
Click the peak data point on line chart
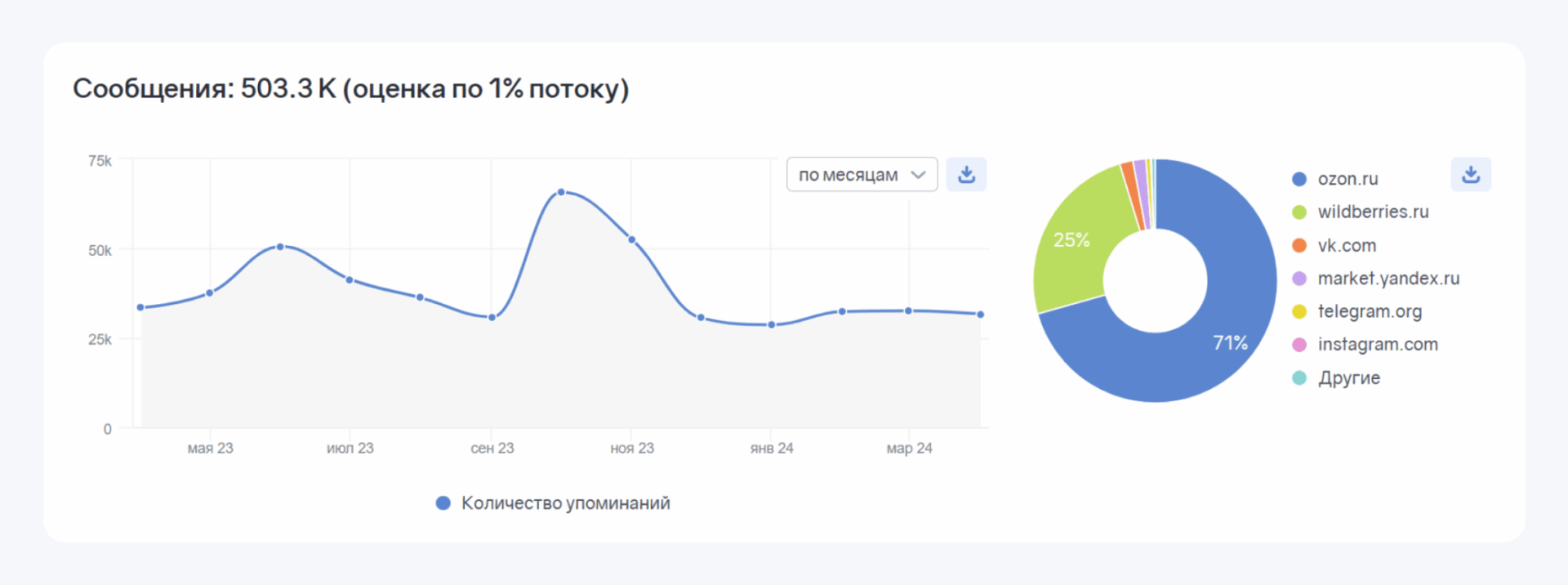tap(561, 192)
